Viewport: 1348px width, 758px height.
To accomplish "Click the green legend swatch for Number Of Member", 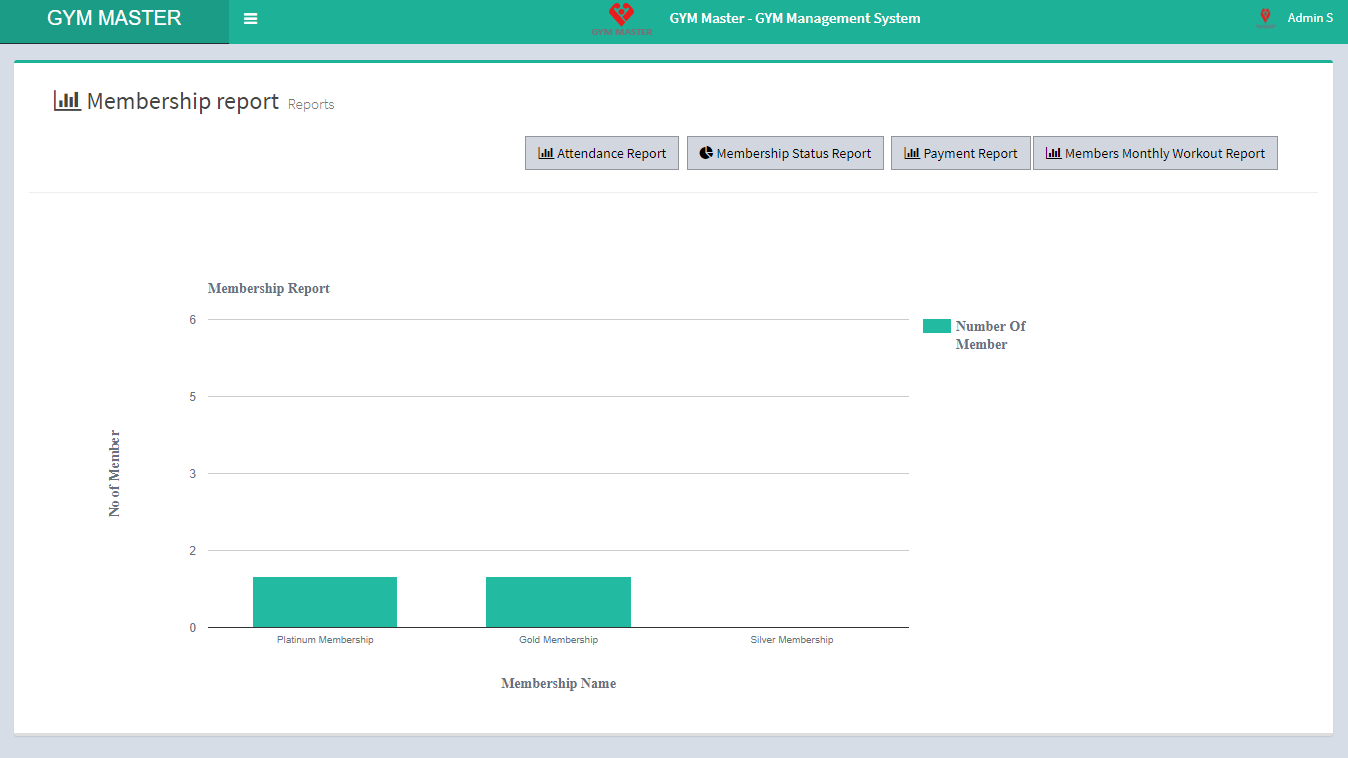I will (x=936, y=326).
